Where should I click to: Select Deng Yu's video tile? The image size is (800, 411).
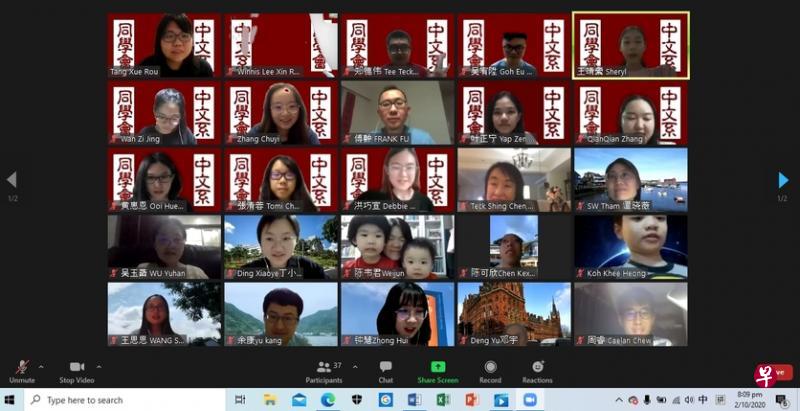click(514, 314)
